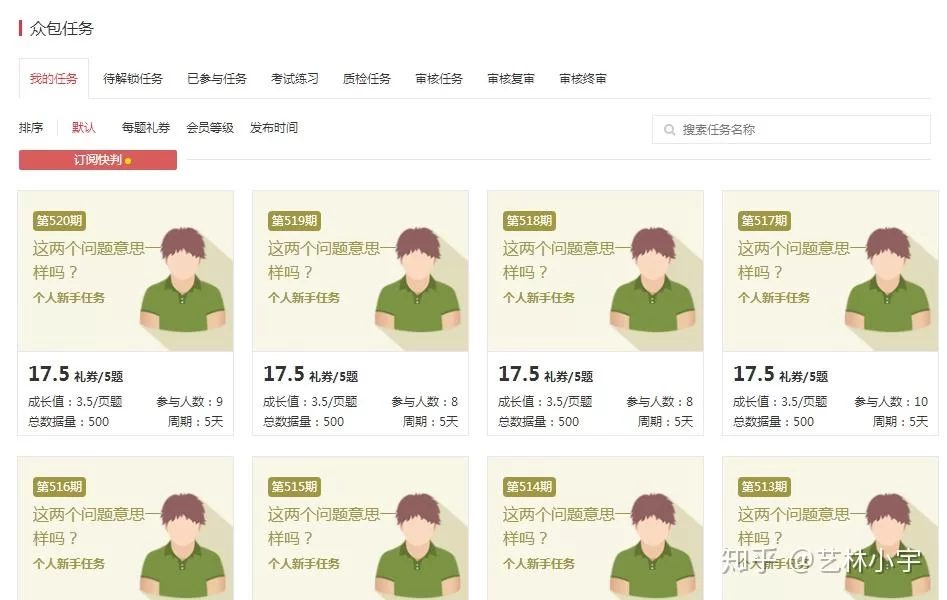The width and height of the screenshot is (947, 600).
Task: Click the 订阅快判 button
Action: [97, 159]
